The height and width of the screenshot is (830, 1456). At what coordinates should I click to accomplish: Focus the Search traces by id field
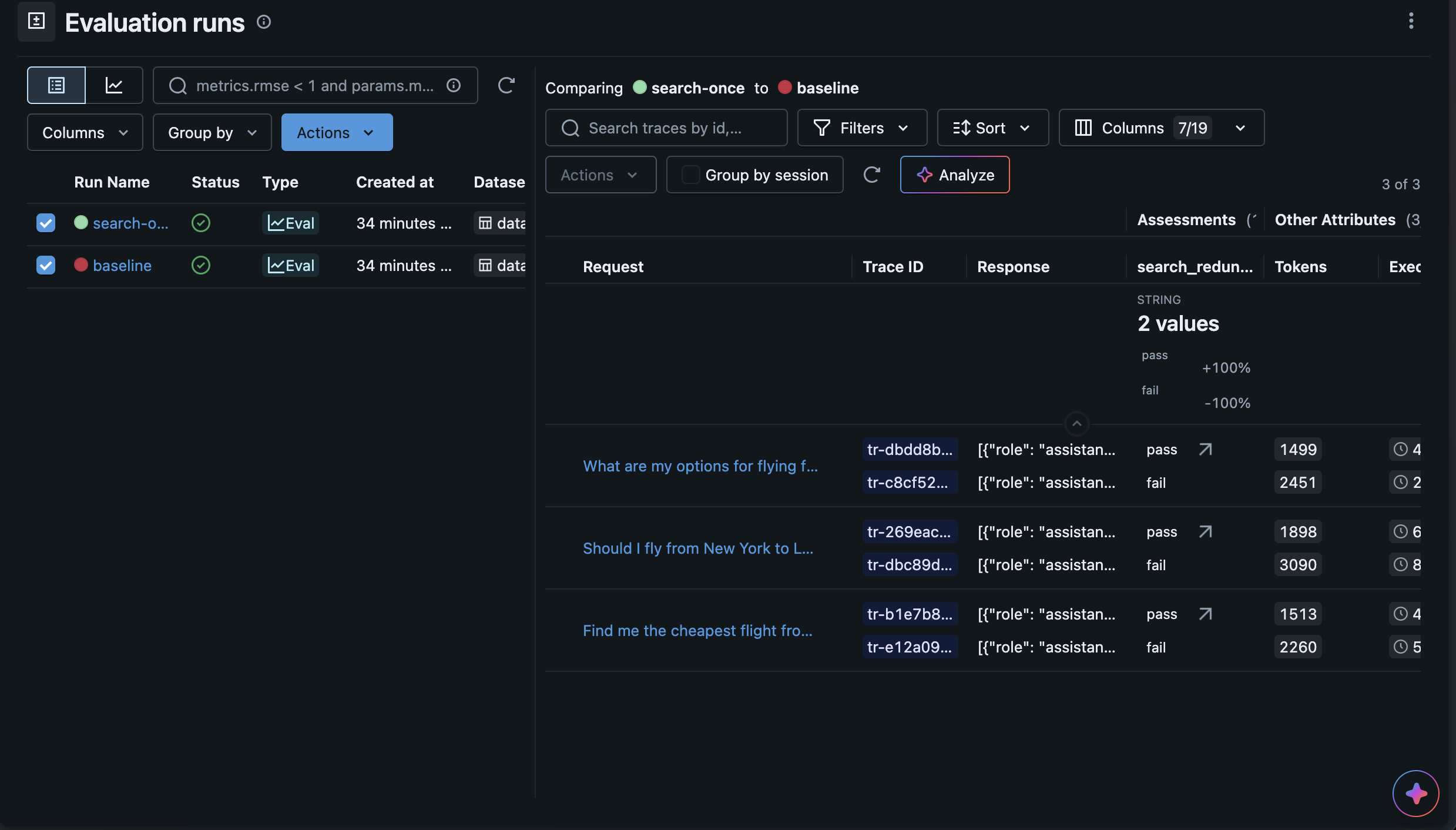[x=666, y=128]
